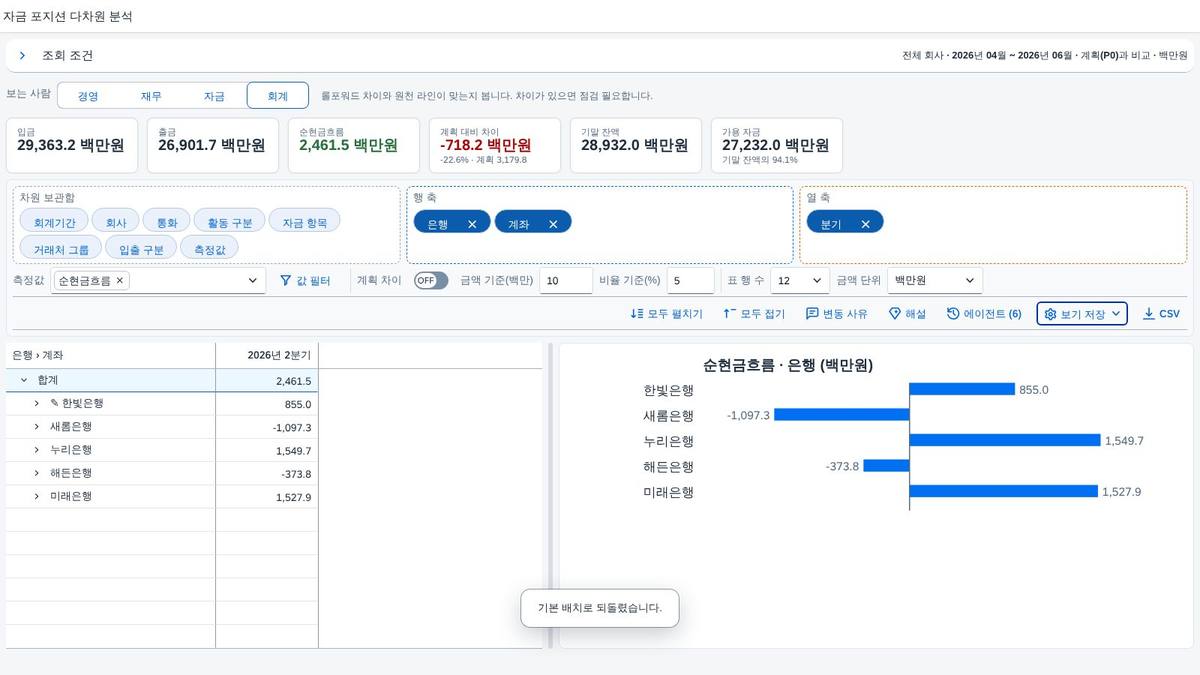Viewport: 1200px width, 675px height.
Task: Select the 1,527.9 table cell
Action: [267, 497]
